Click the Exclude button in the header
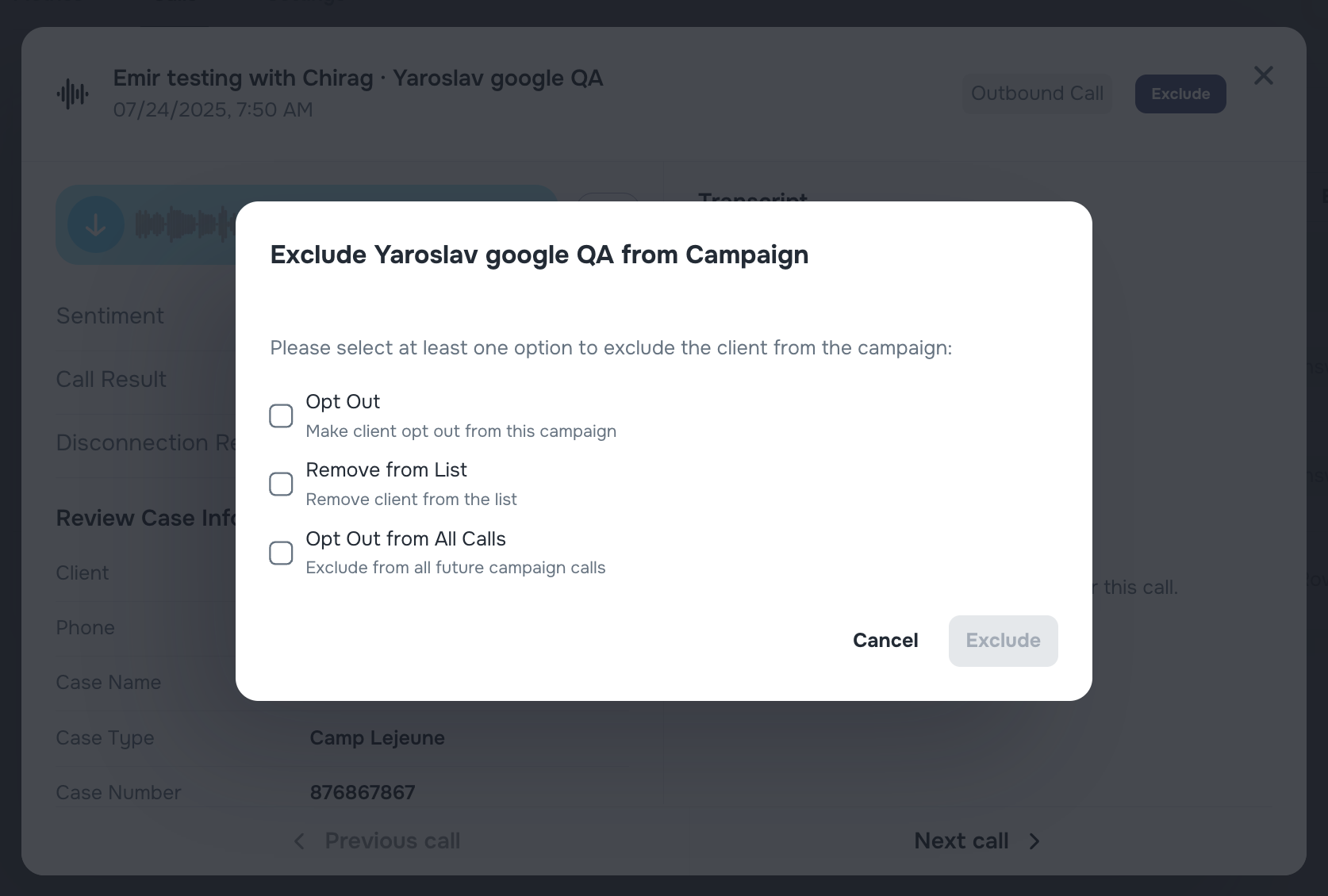Screen dimensions: 1328x896 coord(1180,93)
